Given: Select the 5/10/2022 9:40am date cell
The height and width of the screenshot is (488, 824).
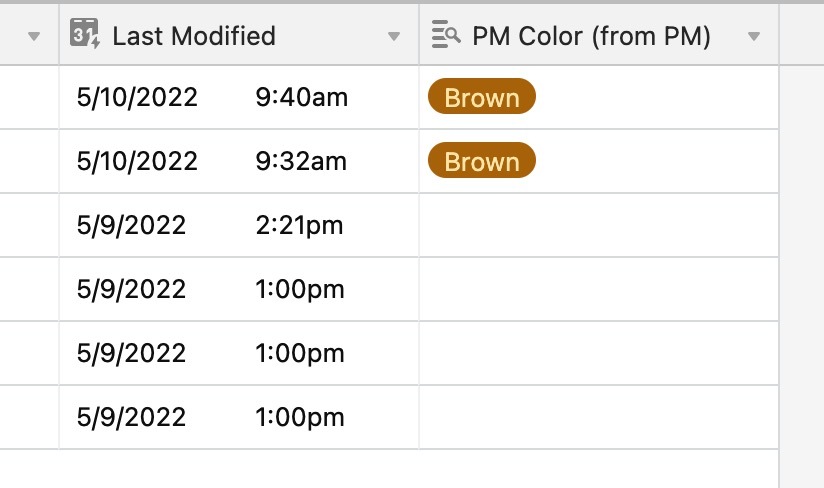Looking at the screenshot, I should (239, 97).
